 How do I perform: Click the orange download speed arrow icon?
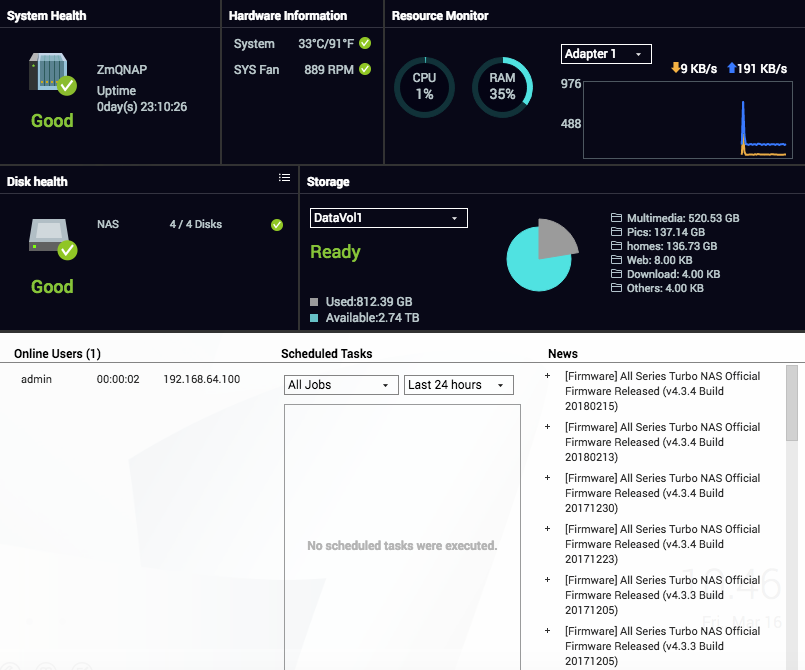(x=676, y=68)
